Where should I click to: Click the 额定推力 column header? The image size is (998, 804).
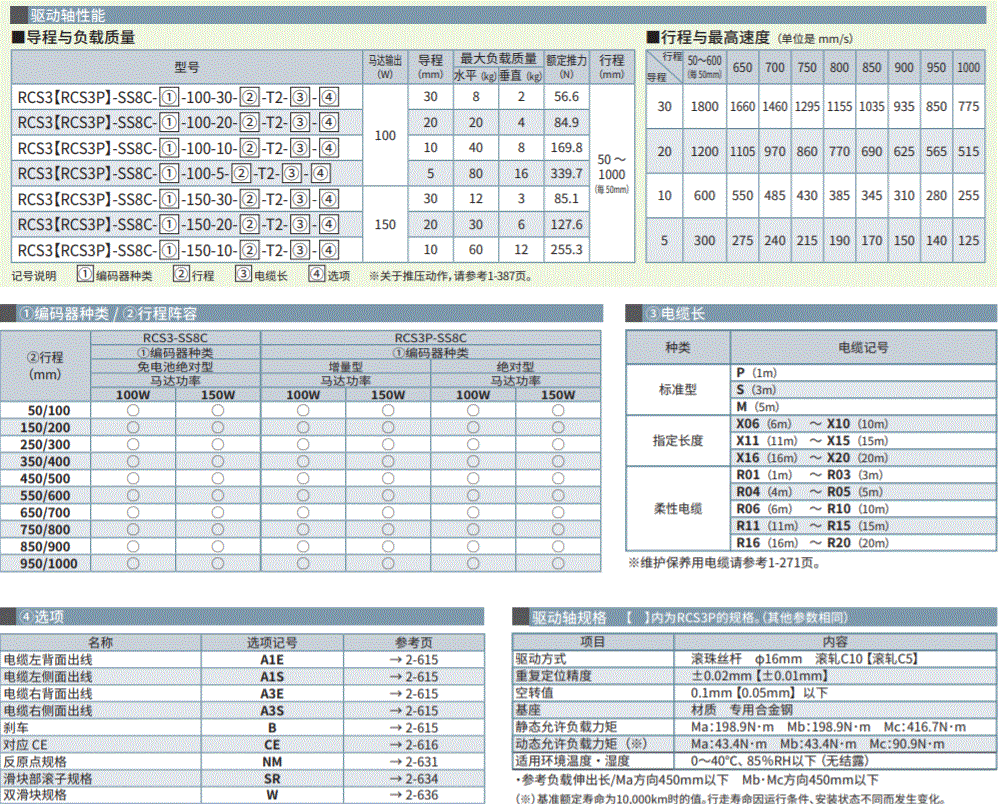pos(566,67)
